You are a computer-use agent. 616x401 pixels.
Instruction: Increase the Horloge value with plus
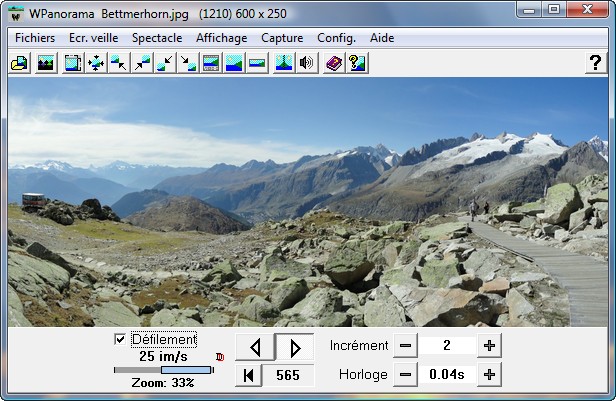(x=489, y=375)
